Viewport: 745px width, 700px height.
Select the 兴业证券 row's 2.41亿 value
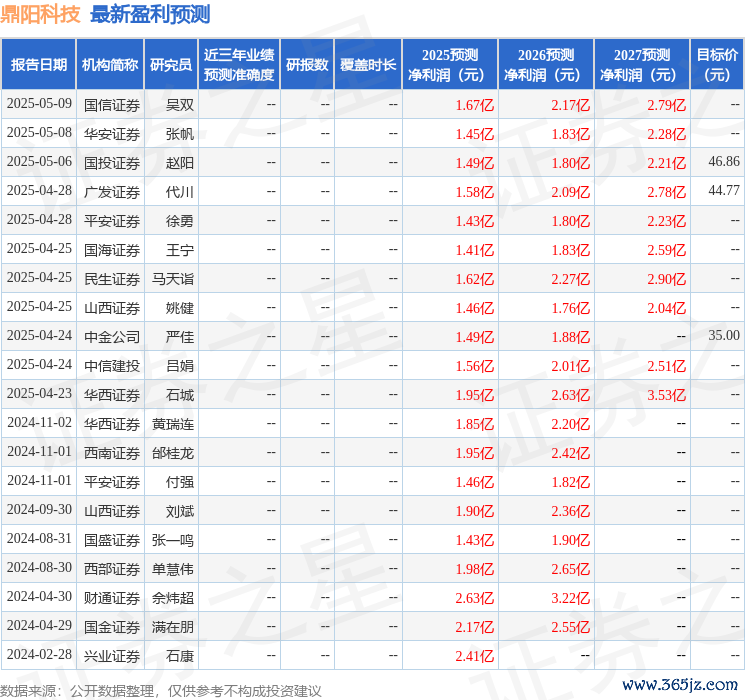(474, 656)
